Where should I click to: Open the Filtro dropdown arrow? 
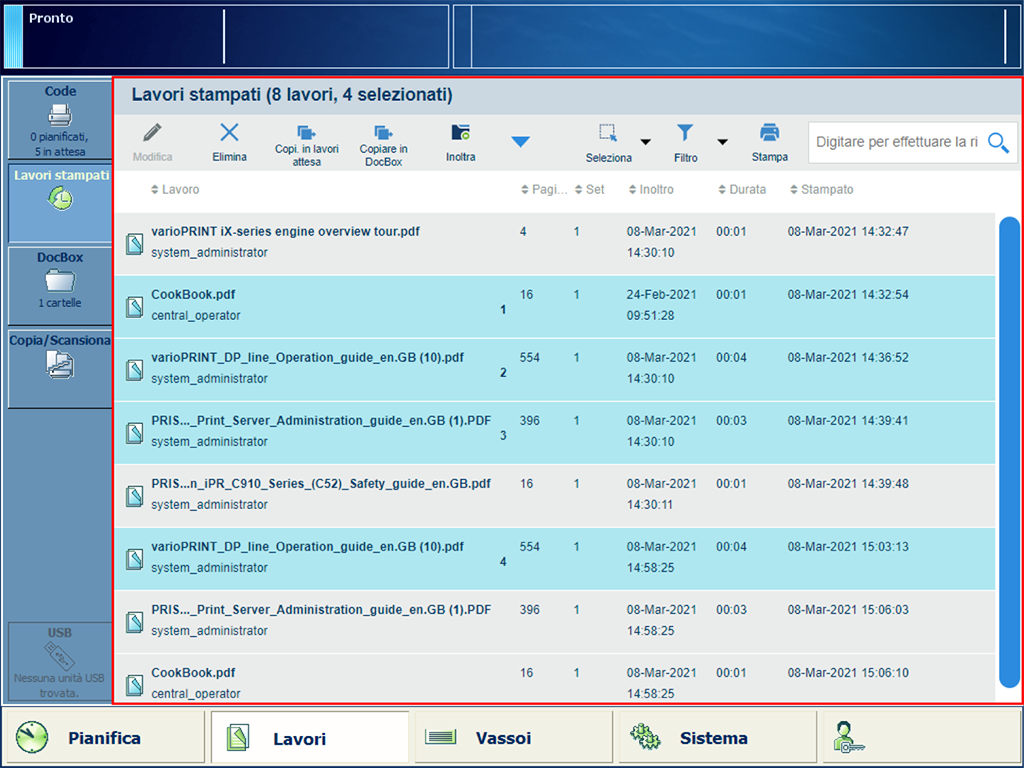[x=722, y=142]
